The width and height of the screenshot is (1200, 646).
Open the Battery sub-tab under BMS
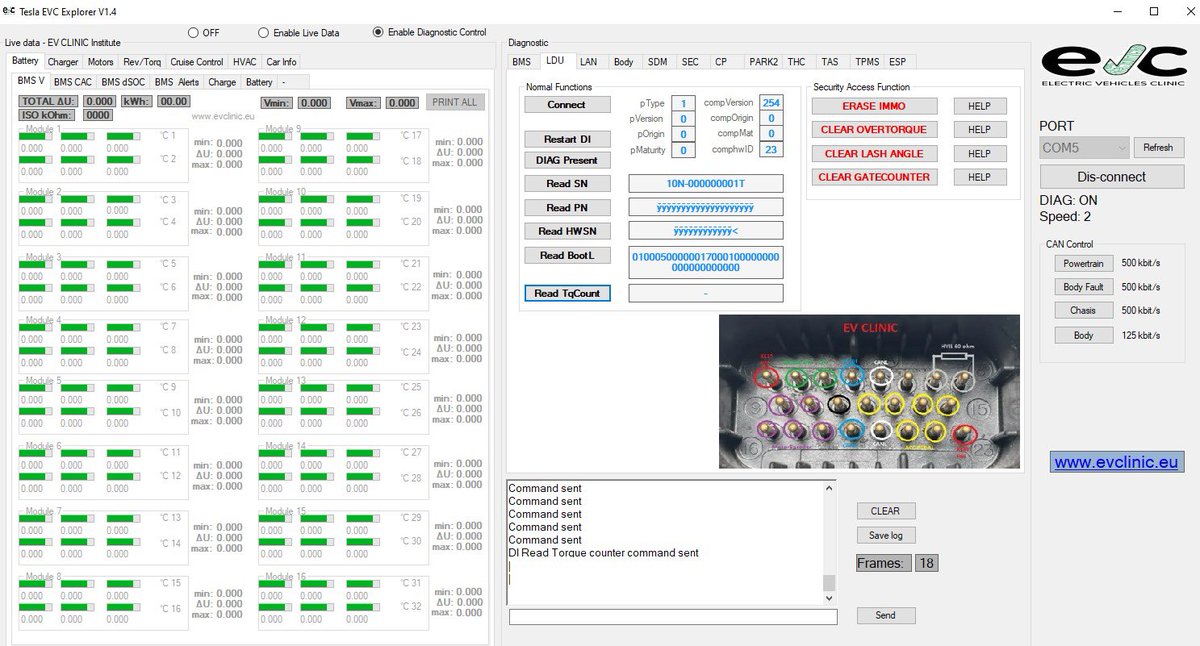[x=259, y=82]
